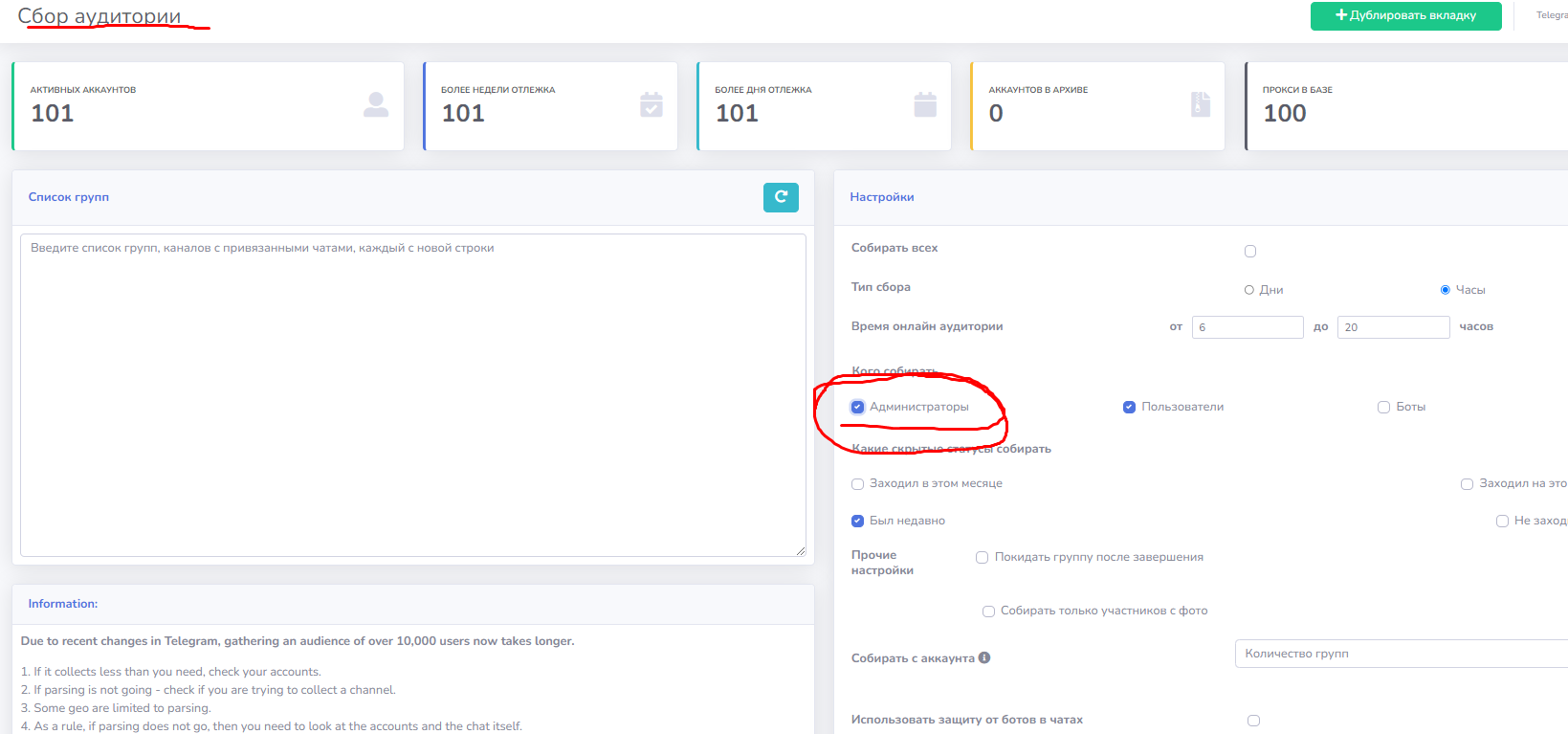1568x734 pixels.
Task: Click the calendar-check icon in Более недели отлежка card
Action: 651,105
